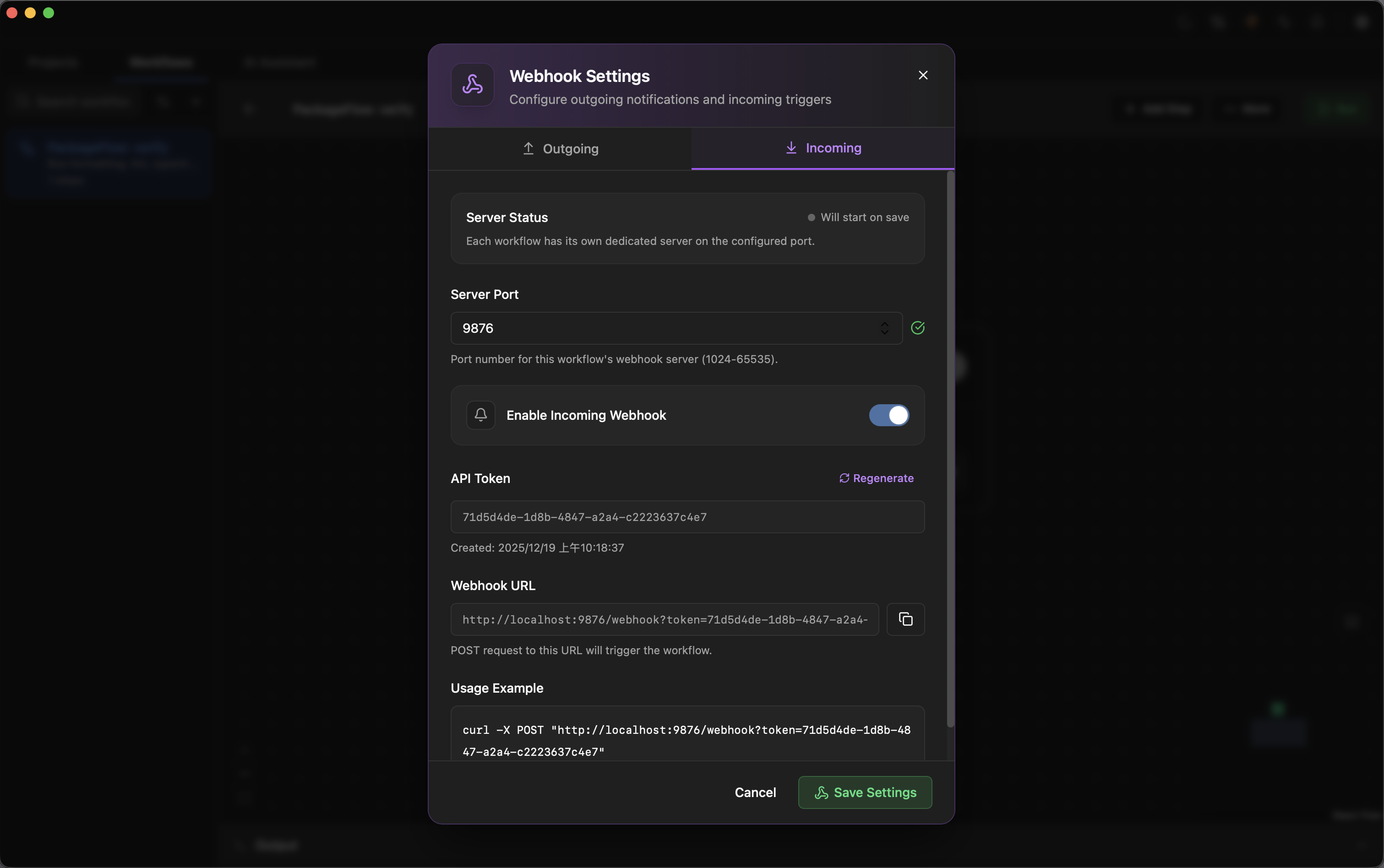Click the refresh icon next to Regenerate
This screenshot has height=868, width=1384.
(844, 478)
